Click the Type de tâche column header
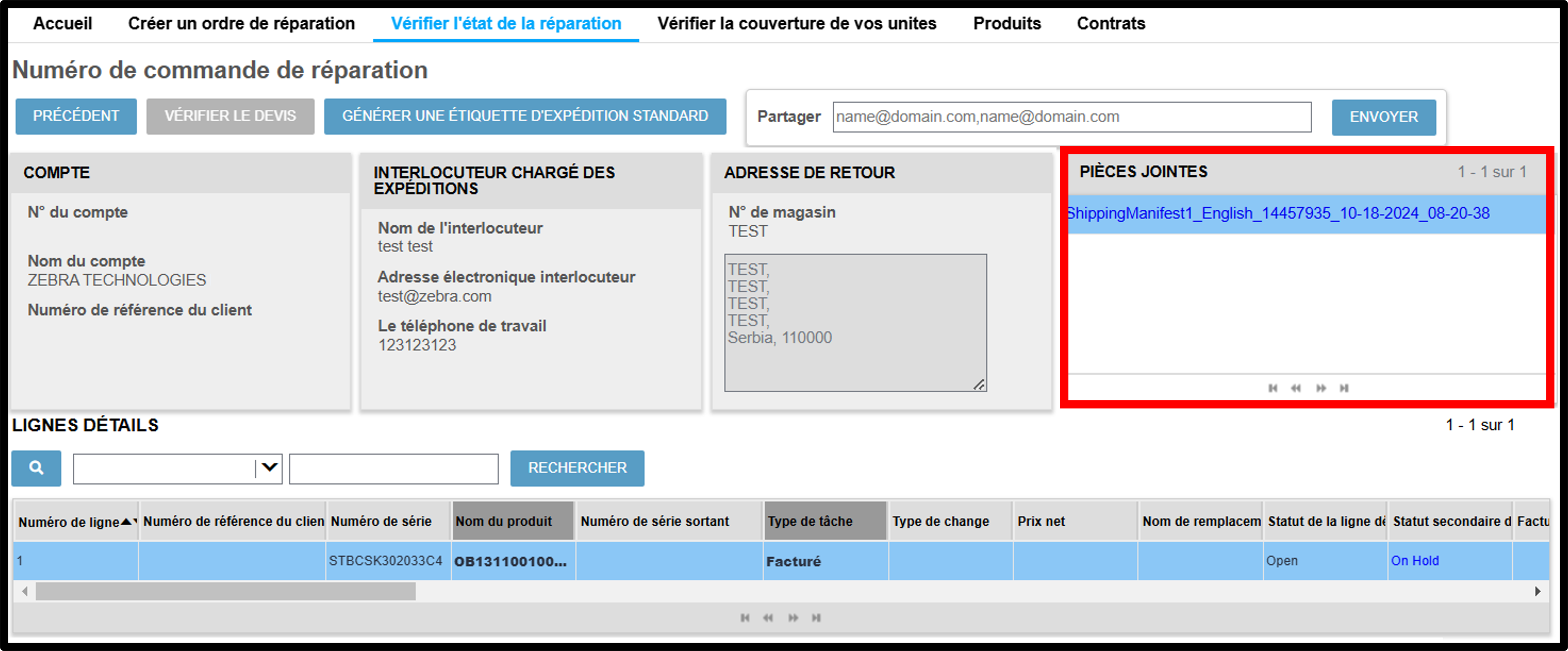This screenshot has width=1568, height=651. click(825, 521)
